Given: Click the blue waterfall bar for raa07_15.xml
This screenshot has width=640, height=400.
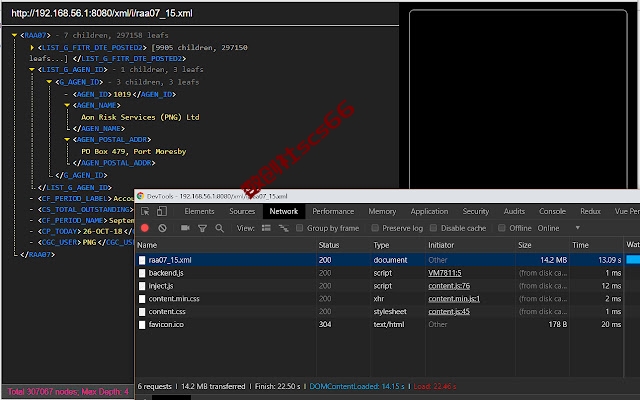Looking at the screenshot, I should [633, 260].
